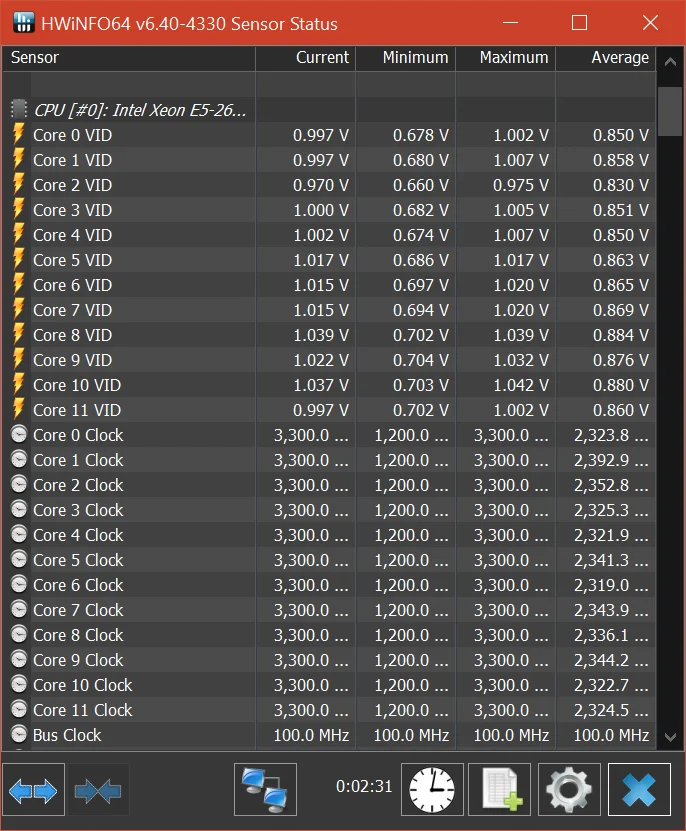The width and height of the screenshot is (686, 831).
Task: Click Bus Clock current value 100.0 MHz
Action: [311, 735]
